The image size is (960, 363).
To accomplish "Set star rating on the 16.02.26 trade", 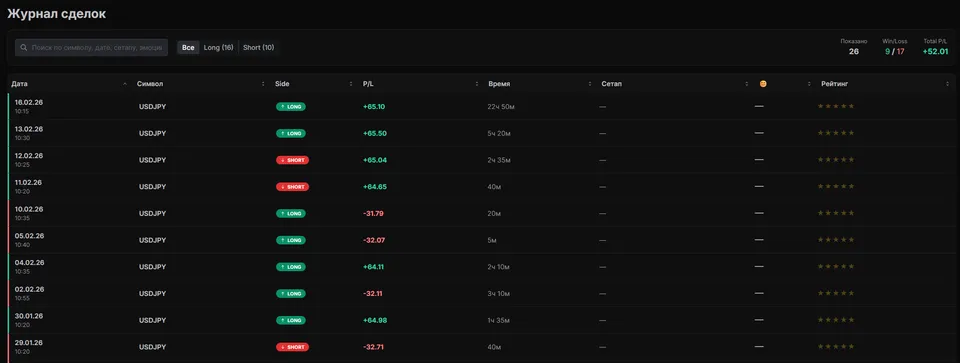I will coord(836,106).
